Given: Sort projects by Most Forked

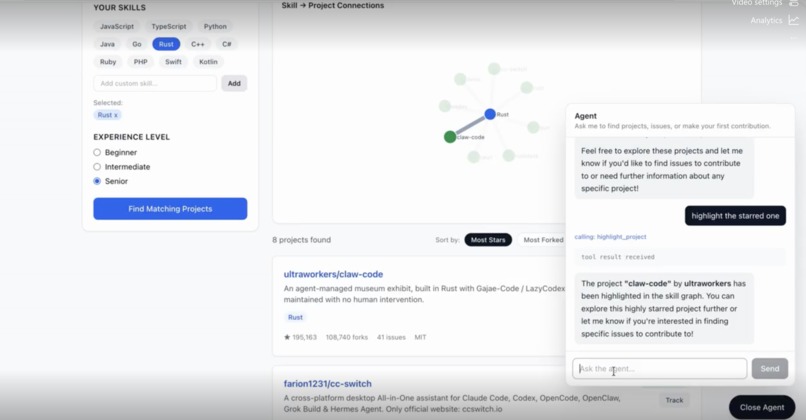Looking at the screenshot, I should coord(543,240).
